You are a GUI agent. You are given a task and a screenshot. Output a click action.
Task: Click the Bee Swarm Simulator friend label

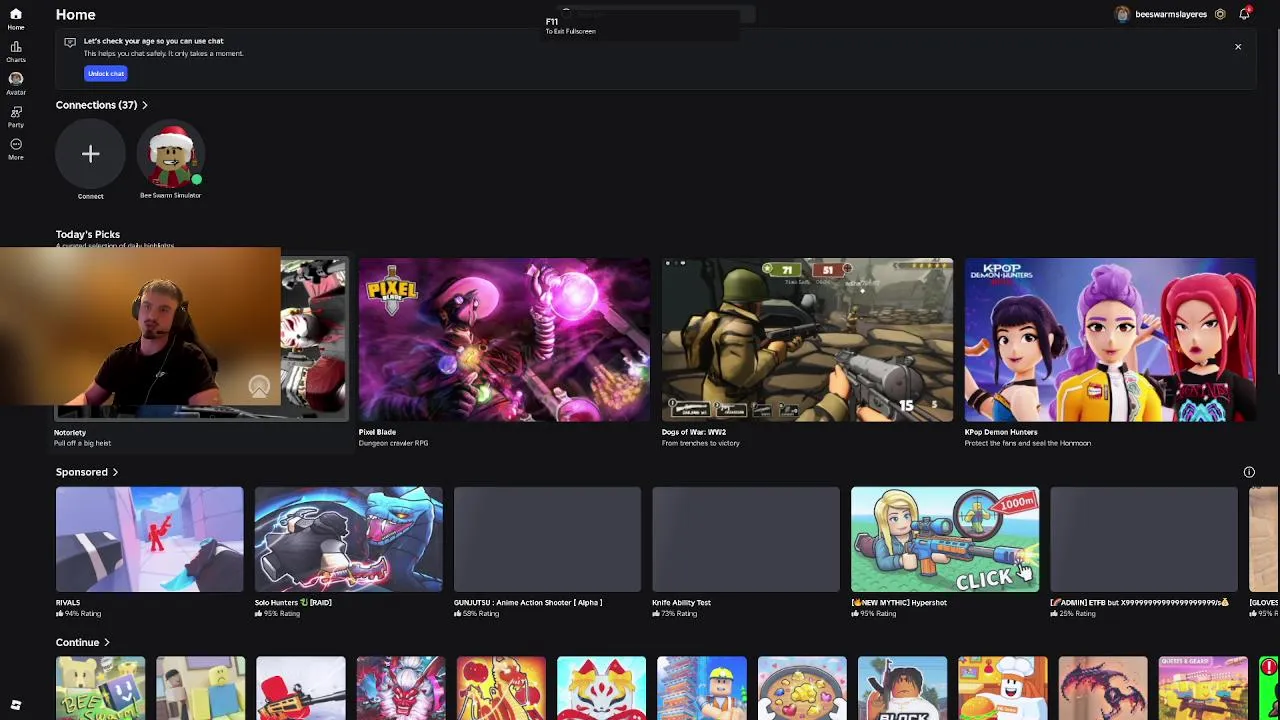tap(171, 195)
